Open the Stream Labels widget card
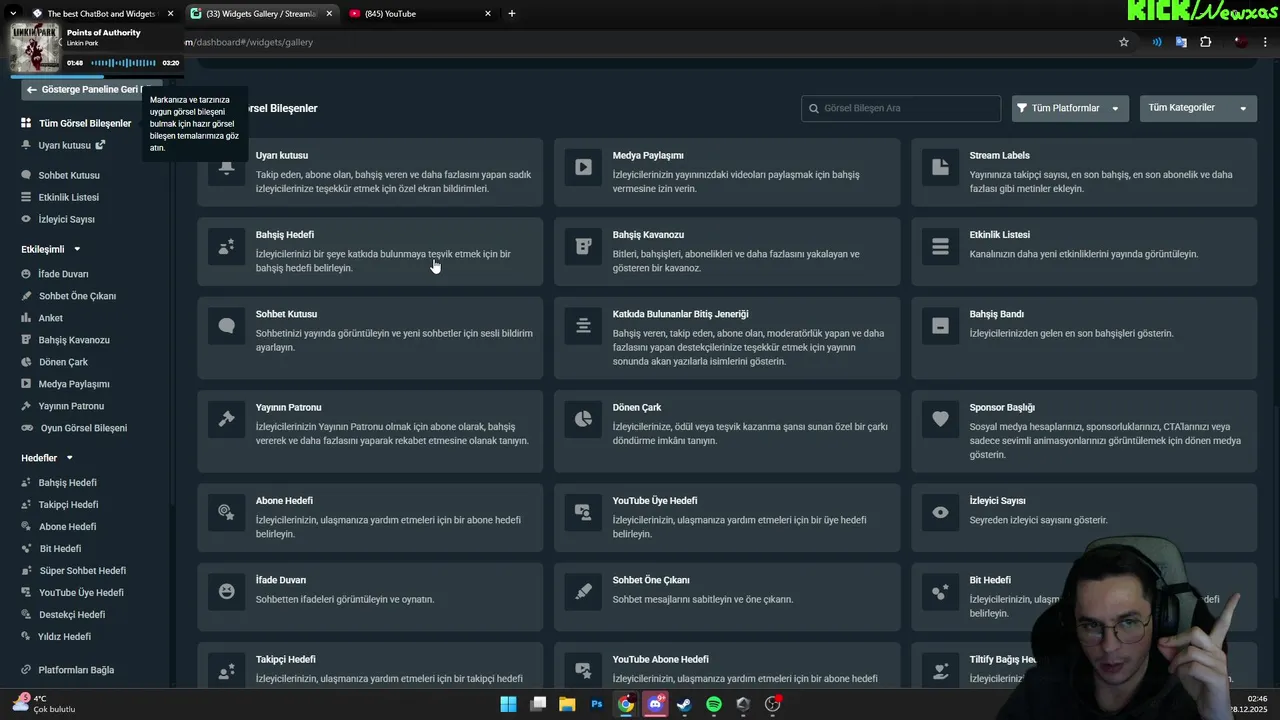This screenshot has width=1280, height=720. [x=1084, y=172]
